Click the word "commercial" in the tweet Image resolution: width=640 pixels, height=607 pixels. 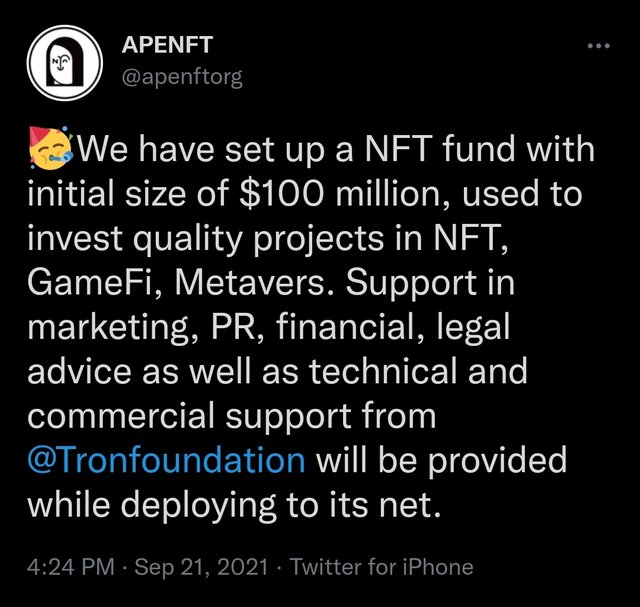pyautogui.click(x=121, y=416)
